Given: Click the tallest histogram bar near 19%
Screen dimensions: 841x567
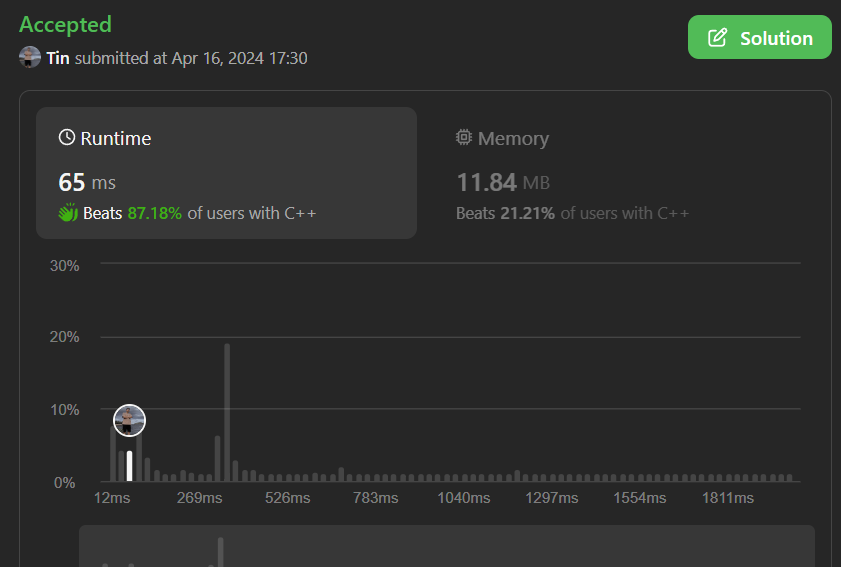Looking at the screenshot, I should click(x=227, y=412).
